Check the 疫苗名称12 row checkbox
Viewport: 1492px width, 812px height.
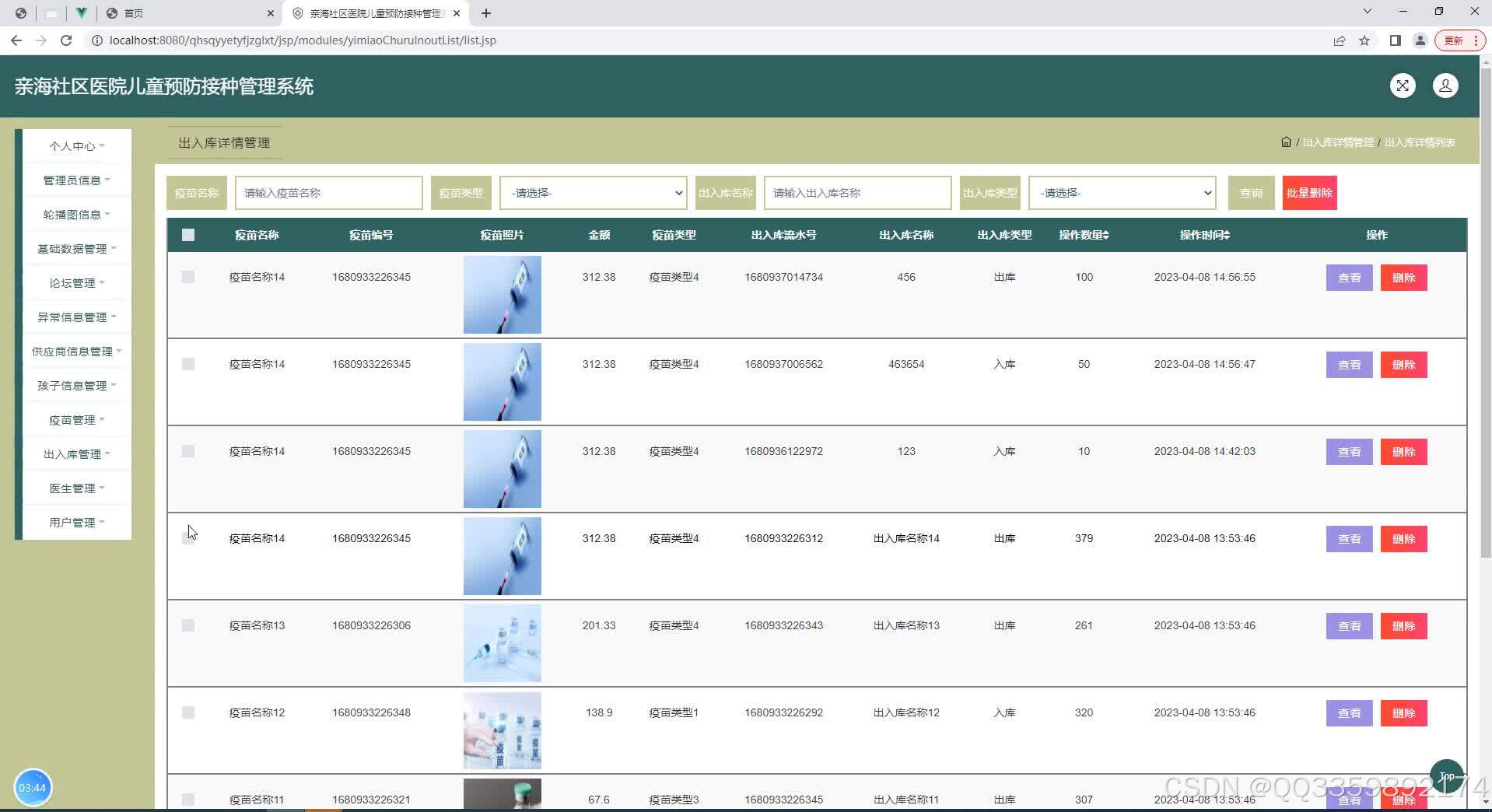188,712
